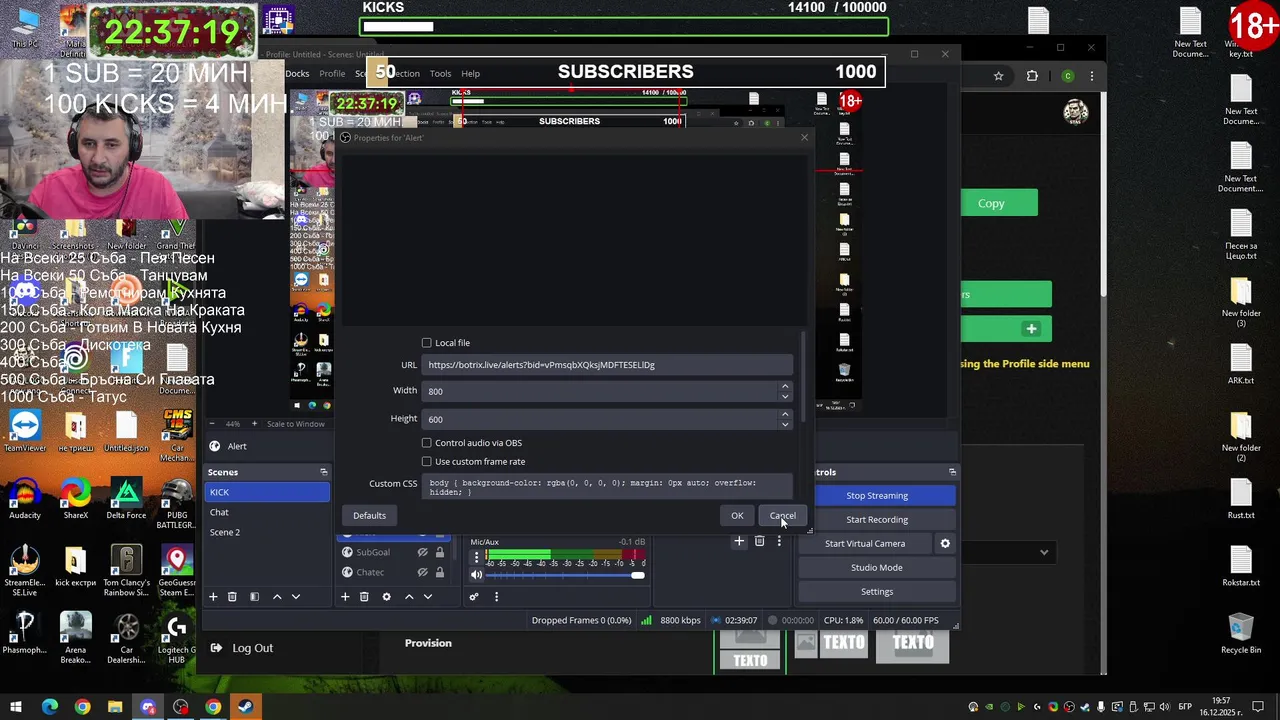Open advanced audio properties gears icon
Screen dimensions: 1280x720
point(474,597)
